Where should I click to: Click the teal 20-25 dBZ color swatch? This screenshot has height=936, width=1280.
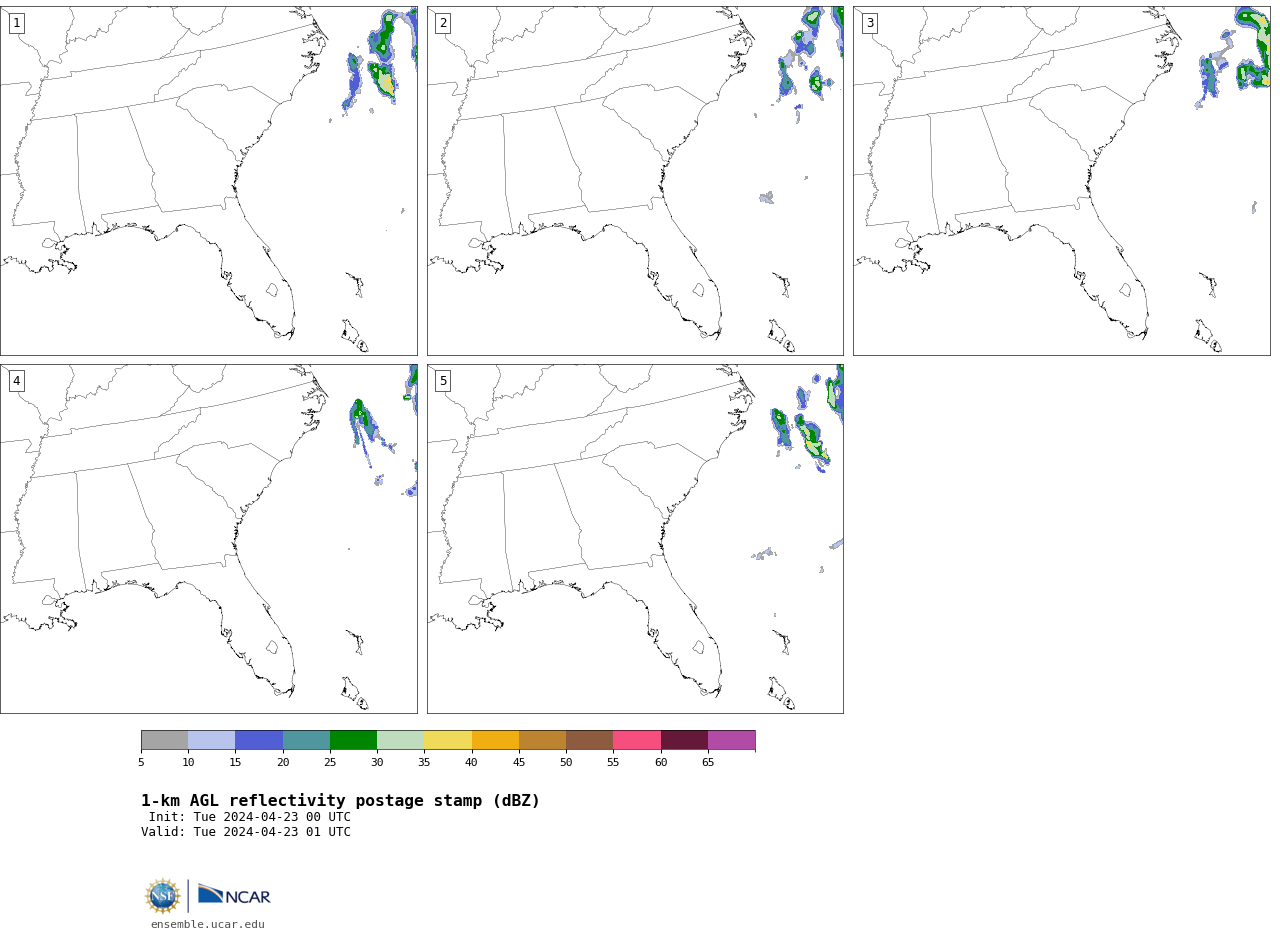click(306, 740)
